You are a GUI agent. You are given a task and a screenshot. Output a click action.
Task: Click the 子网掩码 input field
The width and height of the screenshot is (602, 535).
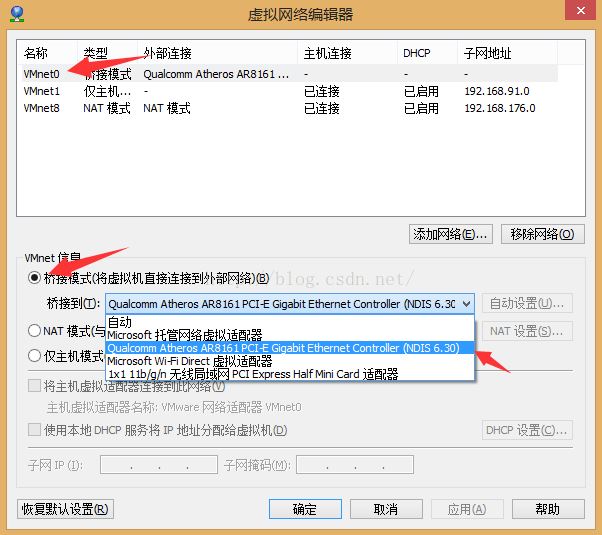click(355, 465)
